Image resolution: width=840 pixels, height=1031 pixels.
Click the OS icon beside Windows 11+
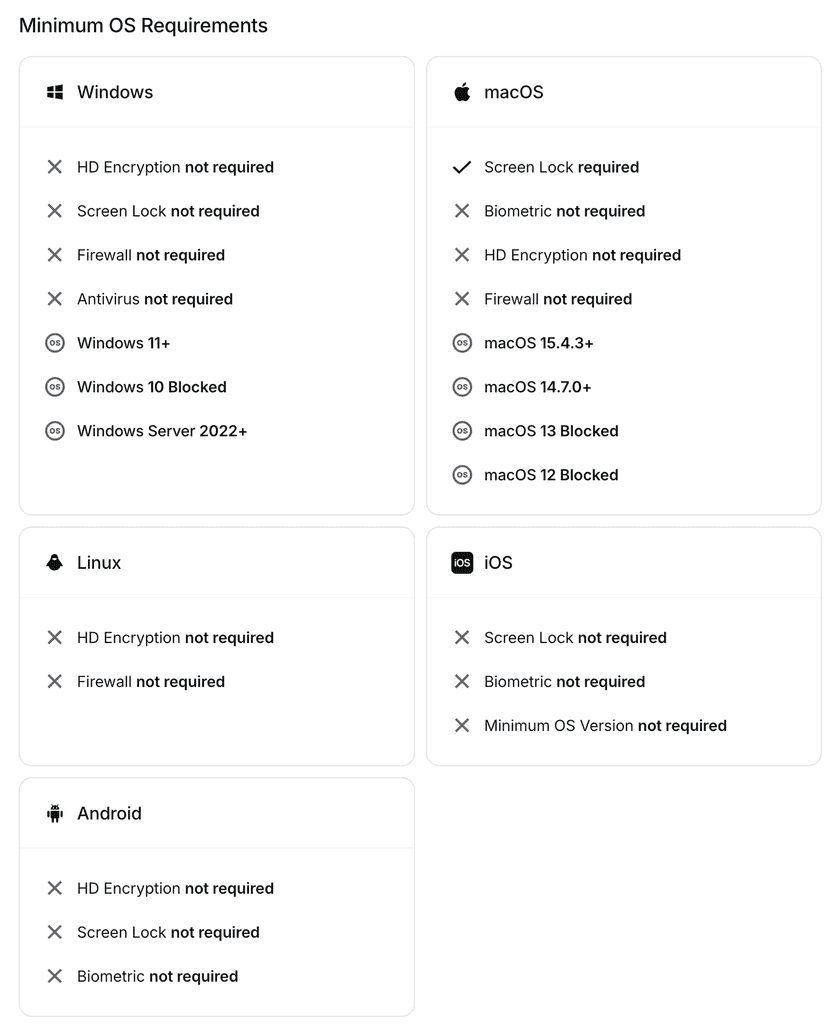(x=55, y=343)
